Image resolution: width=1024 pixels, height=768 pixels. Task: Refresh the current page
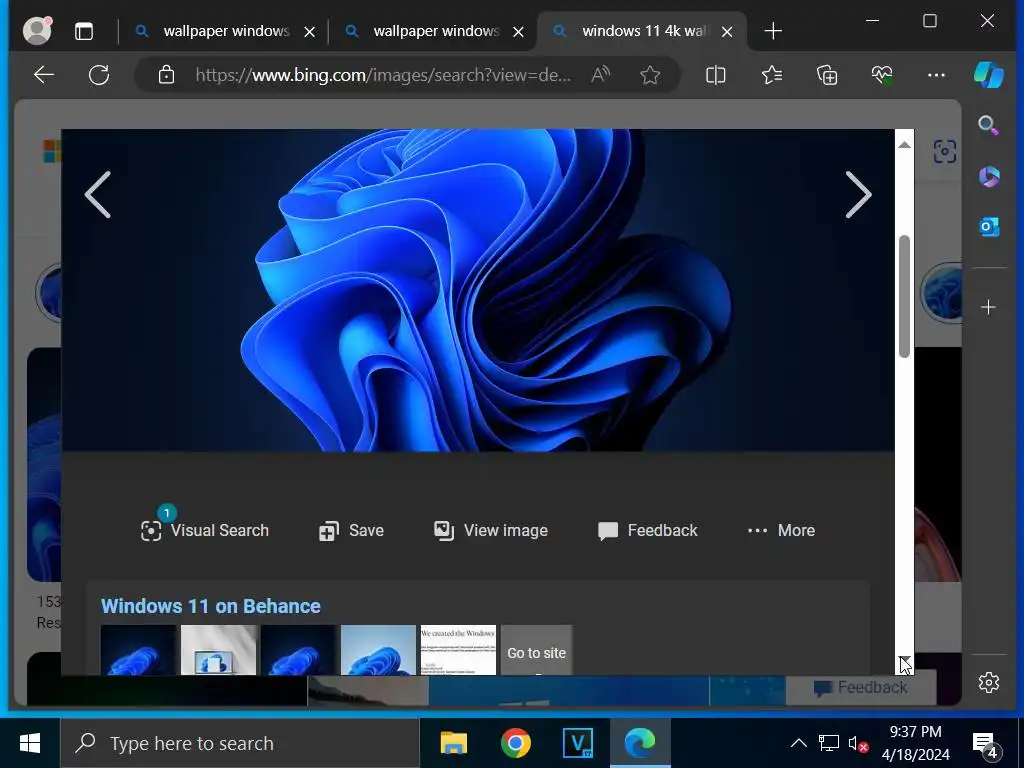tap(99, 75)
